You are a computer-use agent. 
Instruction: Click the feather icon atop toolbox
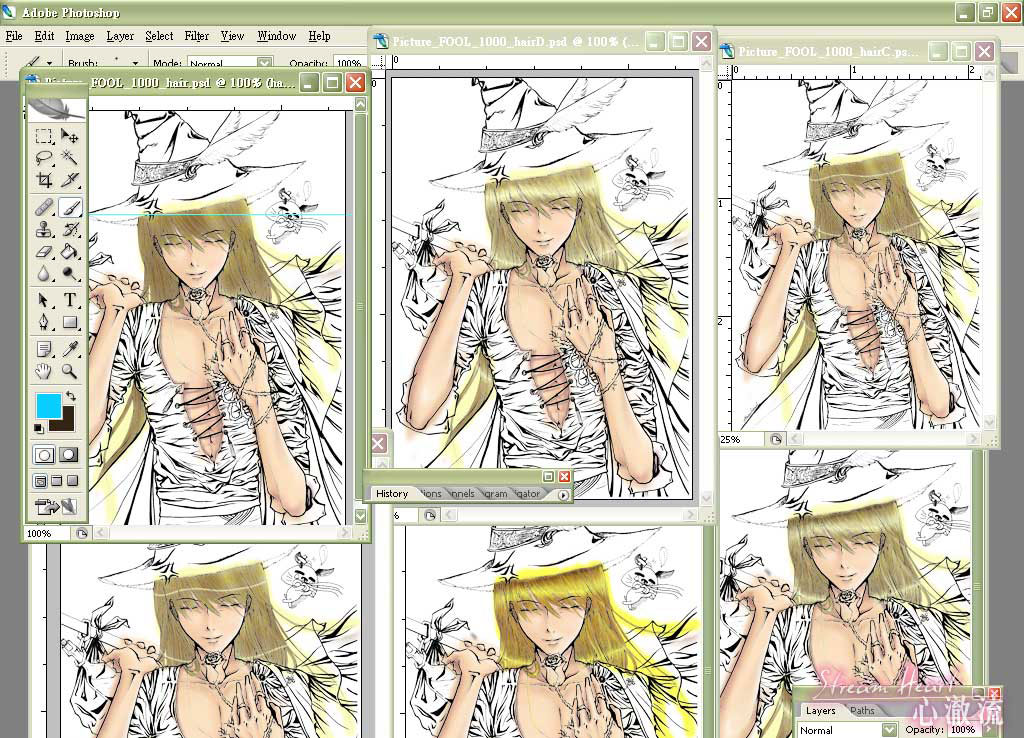coord(56,108)
